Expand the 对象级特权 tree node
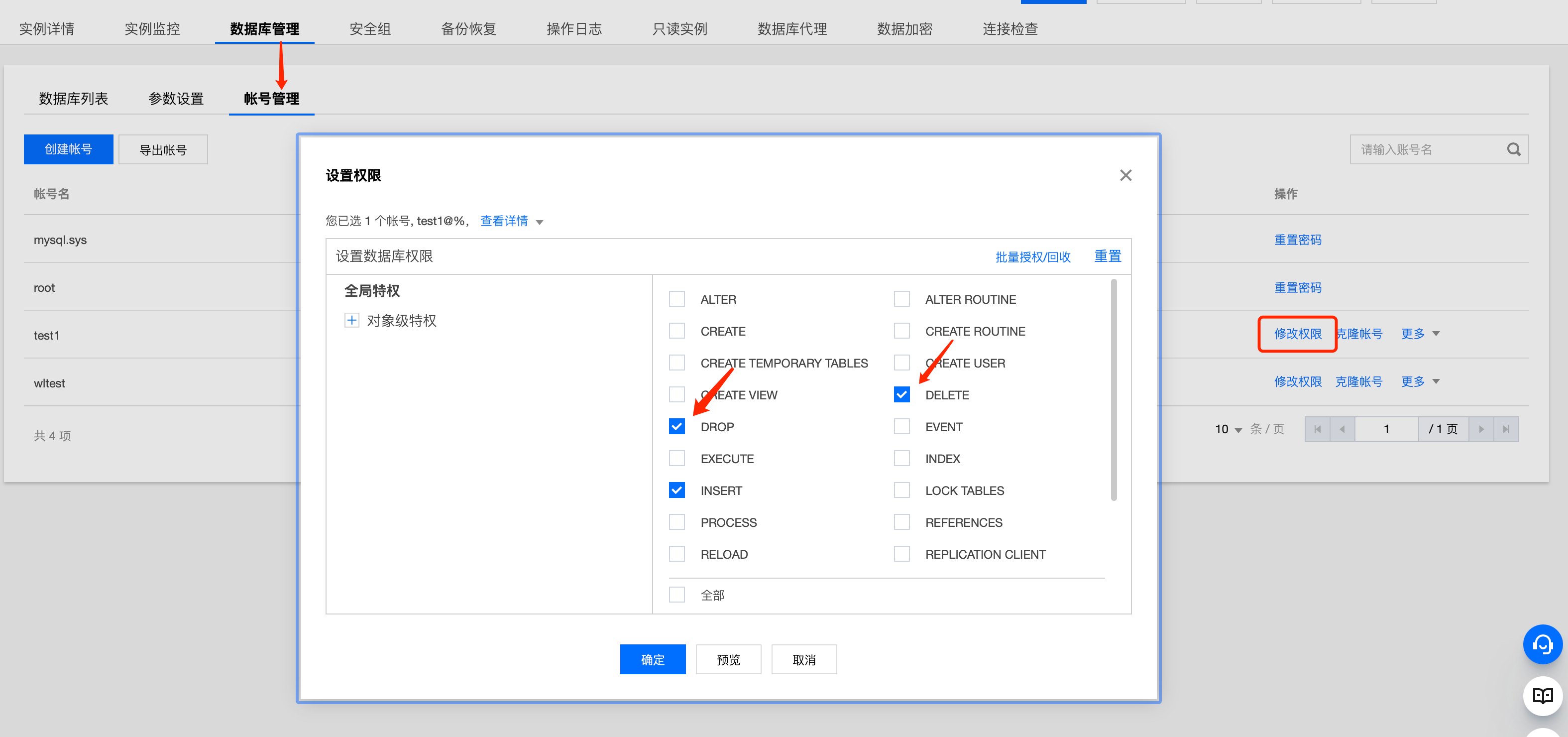1568x737 pixels. (x=351, y=320)
